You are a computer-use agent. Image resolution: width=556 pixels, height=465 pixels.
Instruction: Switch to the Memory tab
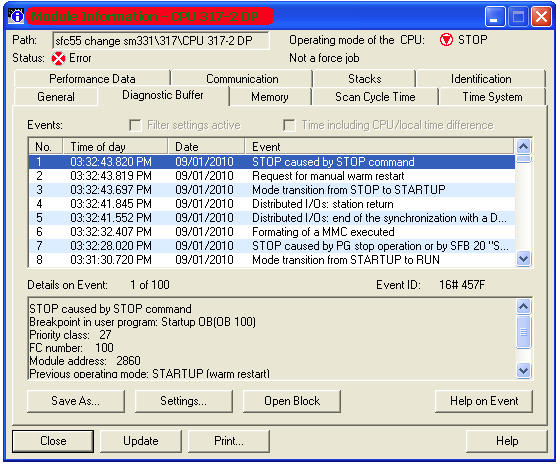tap(270, 97)
